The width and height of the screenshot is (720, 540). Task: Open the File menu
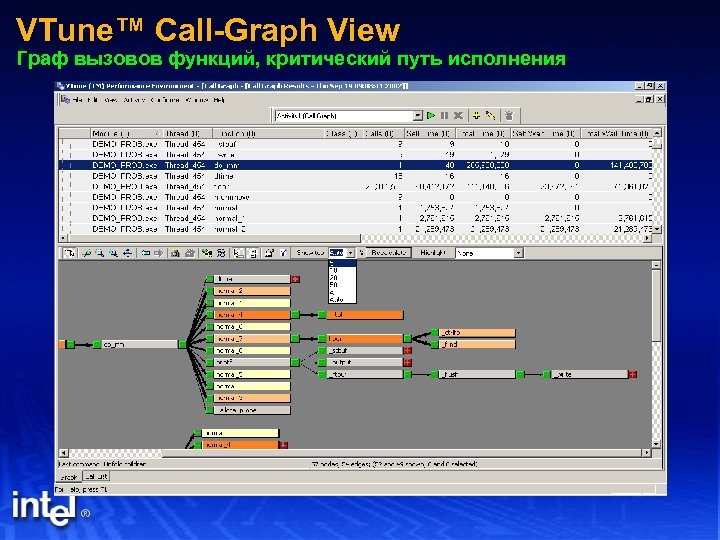point(77,100)
